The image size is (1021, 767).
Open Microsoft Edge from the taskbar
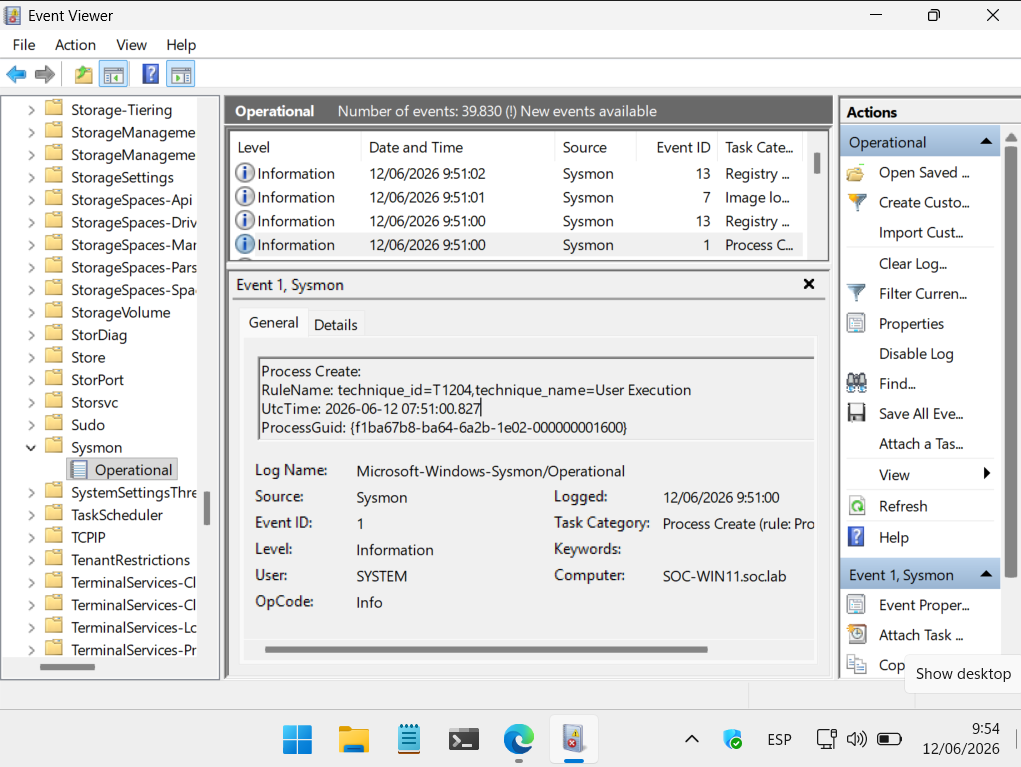coord(519,740)
